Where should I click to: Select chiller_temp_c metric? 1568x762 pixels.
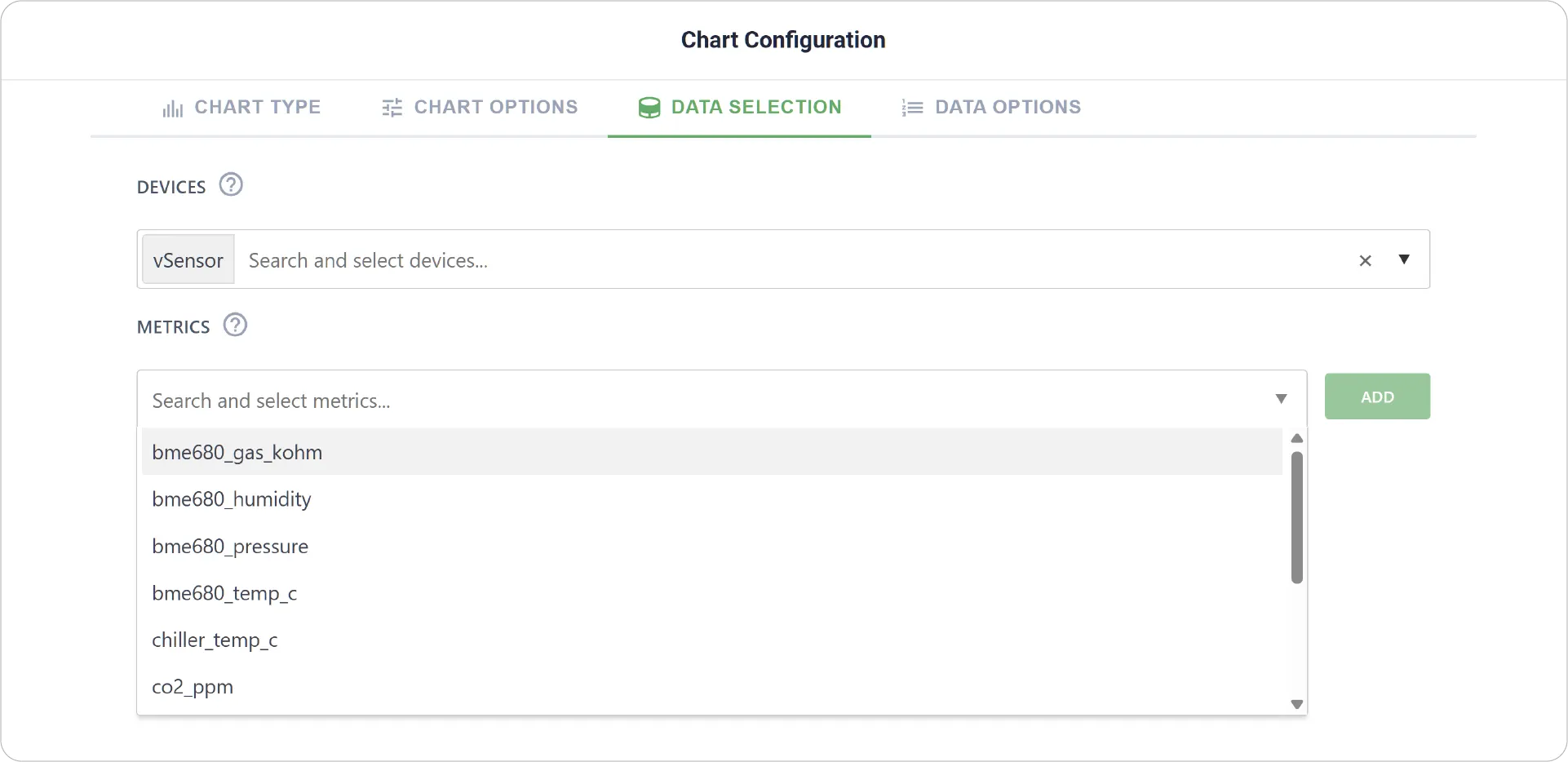711,640
